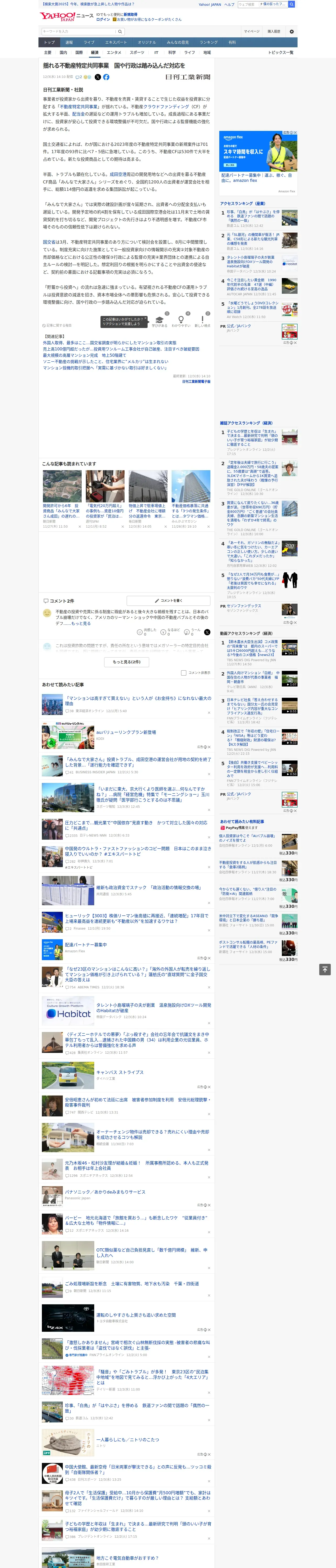Open settings gear icon near 購入履歴
This screenshot has width=336, height=1568.
(292, 32)
